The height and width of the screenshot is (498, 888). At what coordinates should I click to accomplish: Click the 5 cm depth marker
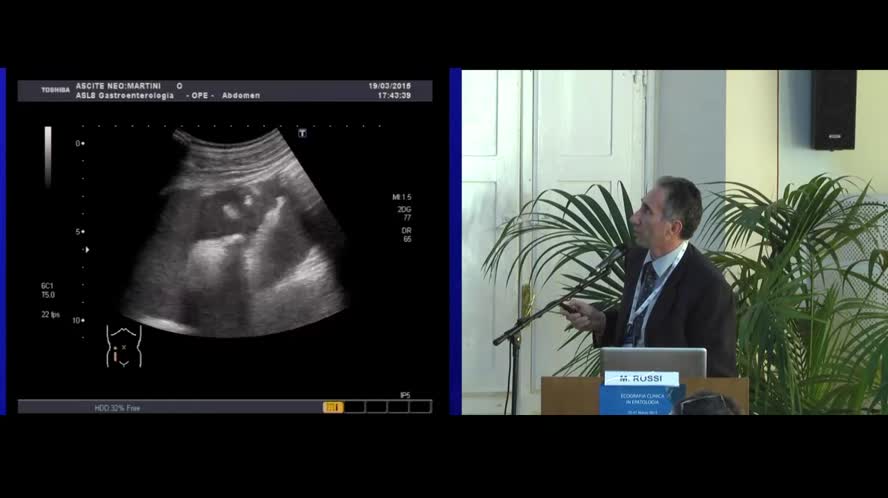(x=79, y=232)
